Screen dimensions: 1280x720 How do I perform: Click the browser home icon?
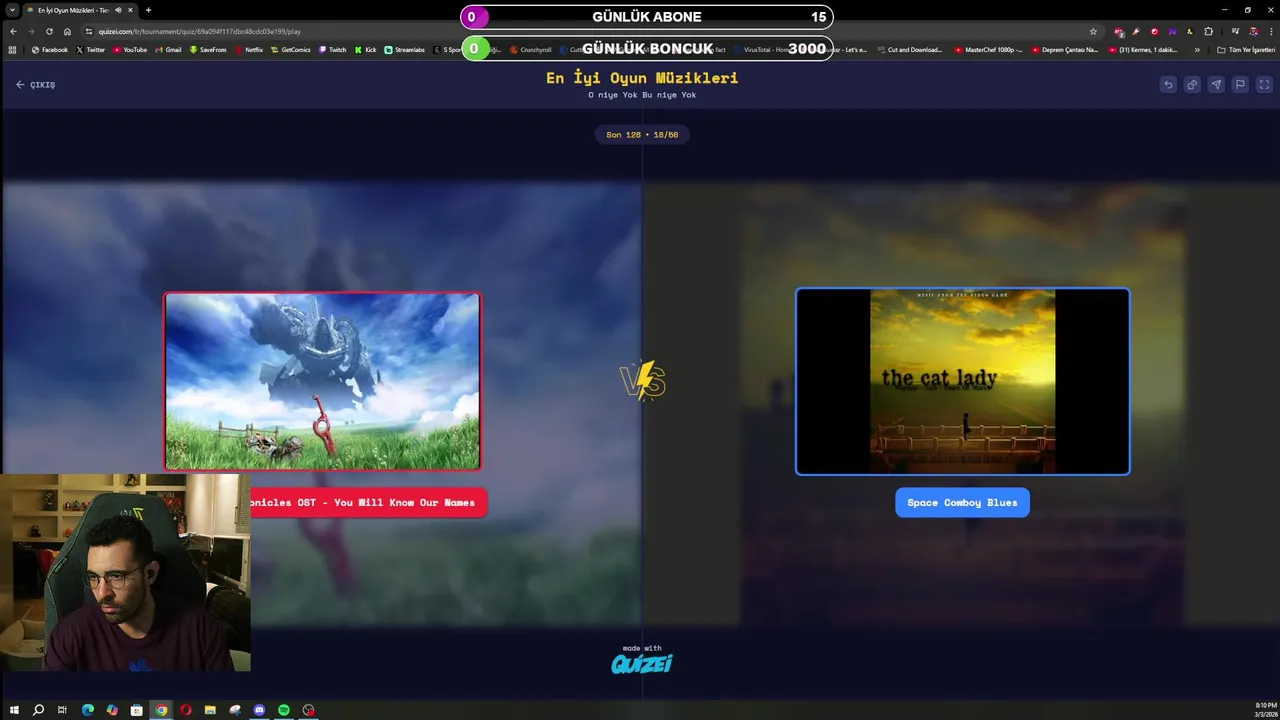click(67, 31)
